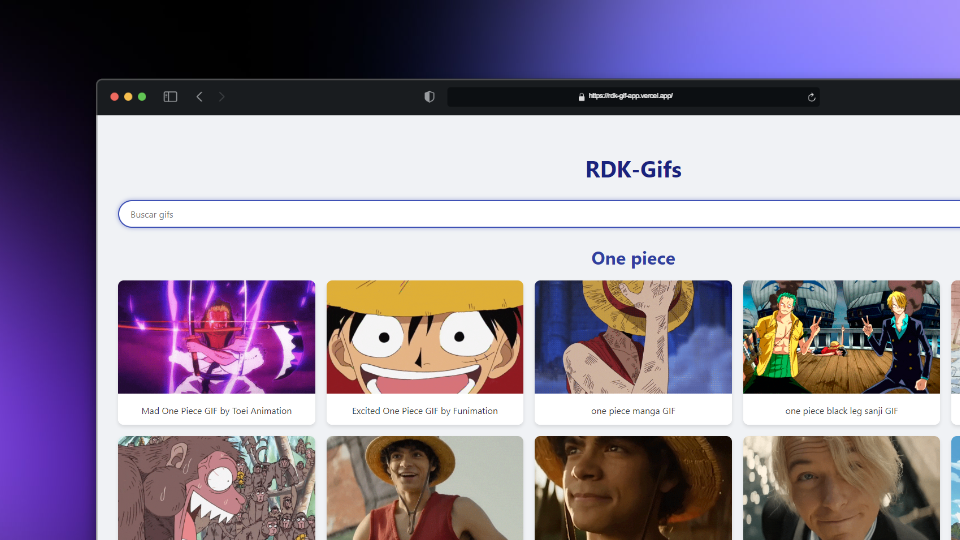Open the live-action Luffy close-up face GIF
960x540 pixels.
click(x=633, y=488)
